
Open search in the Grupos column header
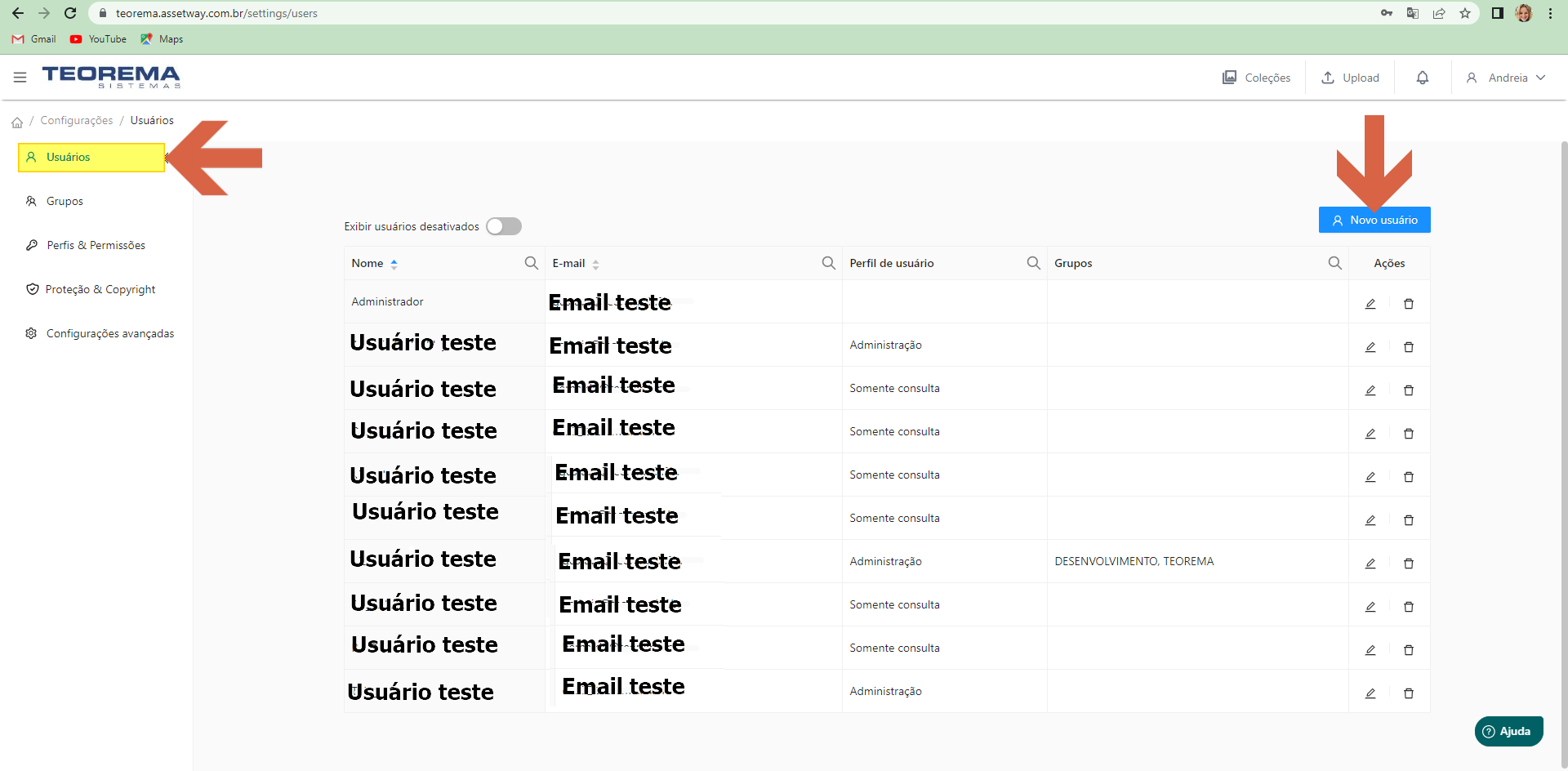pos(1335,263)
